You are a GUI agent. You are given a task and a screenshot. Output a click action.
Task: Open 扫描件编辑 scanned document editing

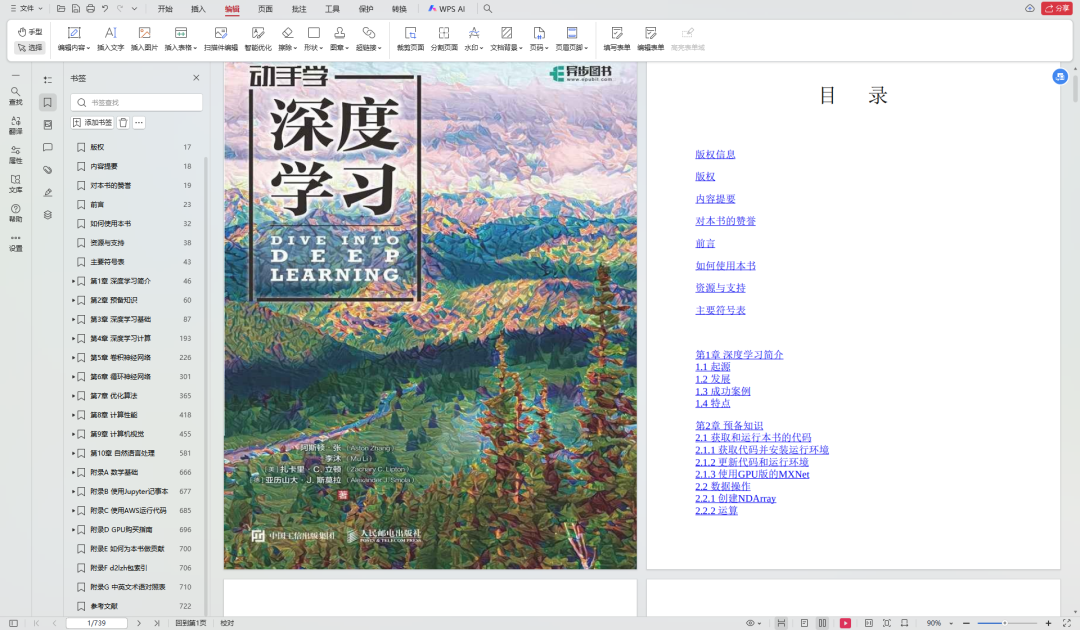click(220, 39)
